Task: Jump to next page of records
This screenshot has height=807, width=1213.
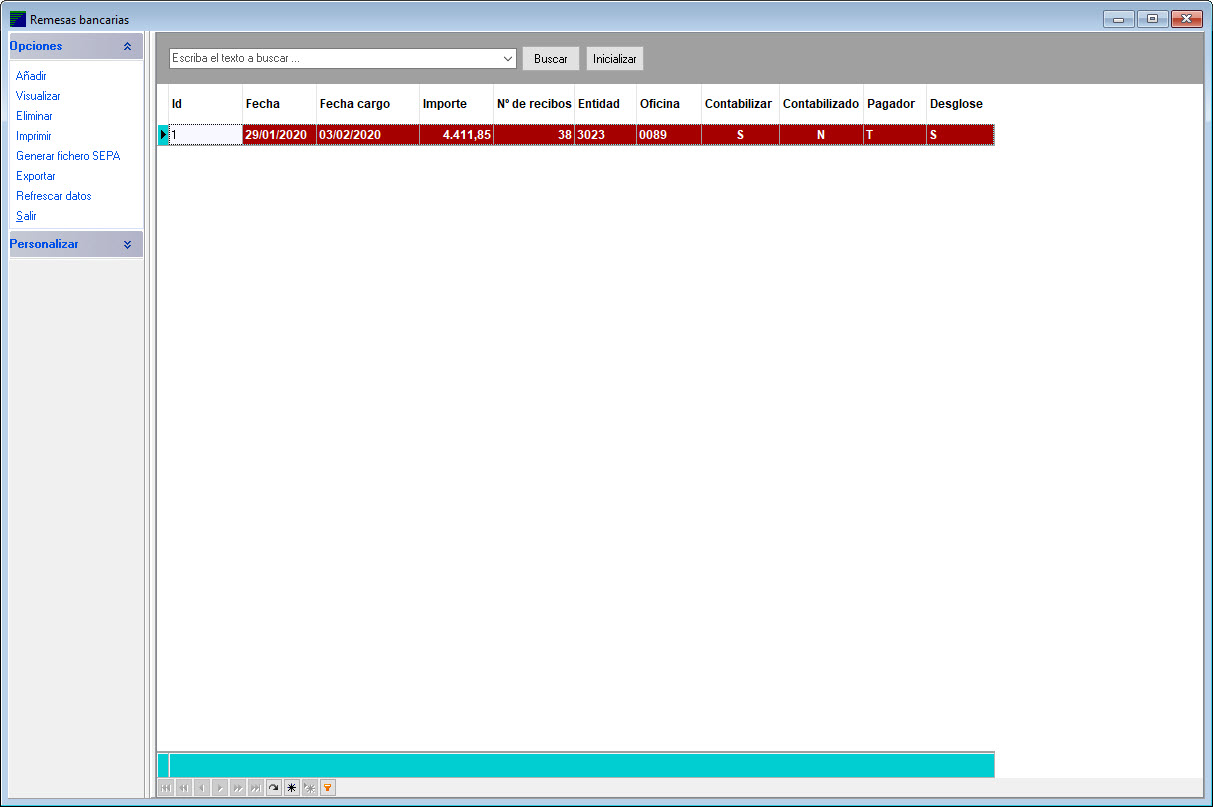Action: pyautogui.click(x=237, y=788)
